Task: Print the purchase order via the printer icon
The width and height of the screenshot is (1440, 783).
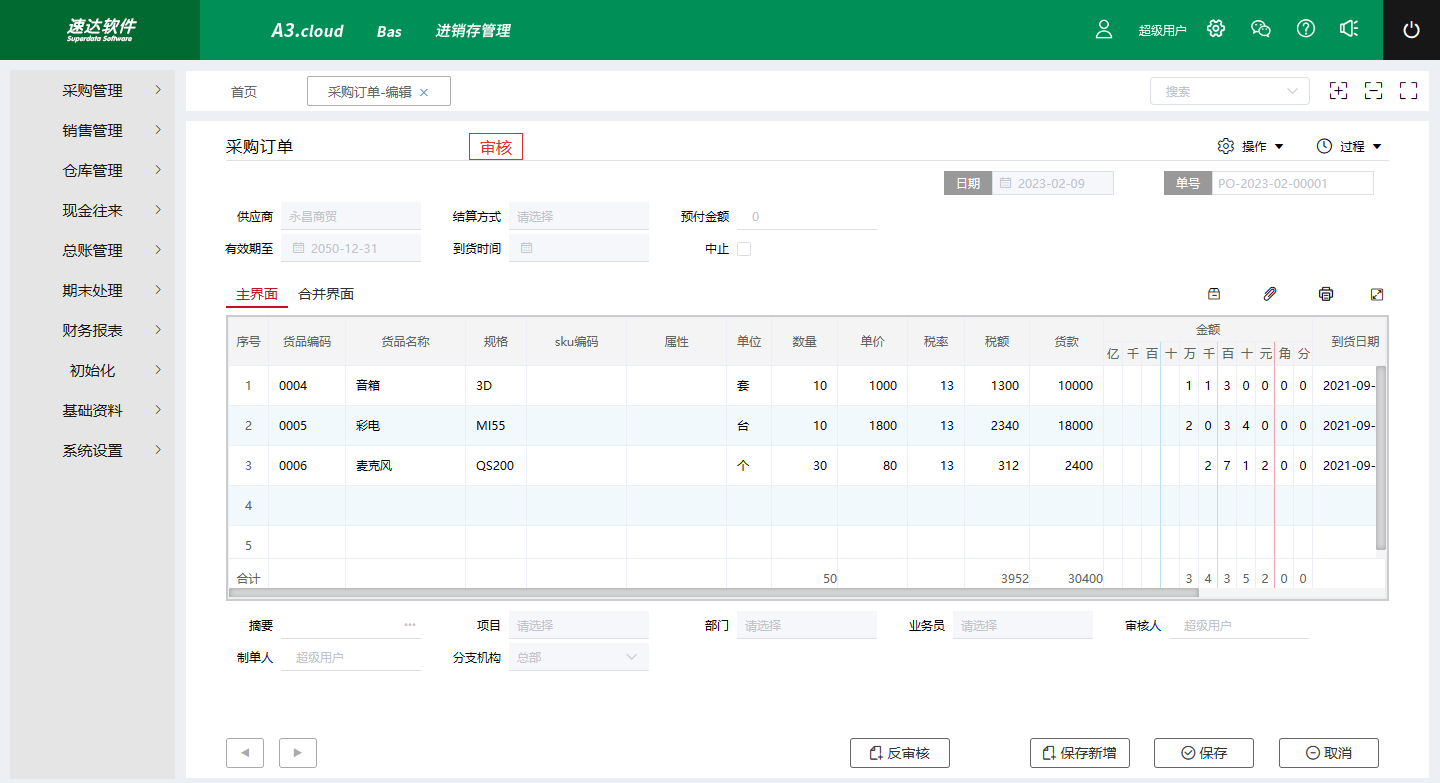Action: (1325, 294)
